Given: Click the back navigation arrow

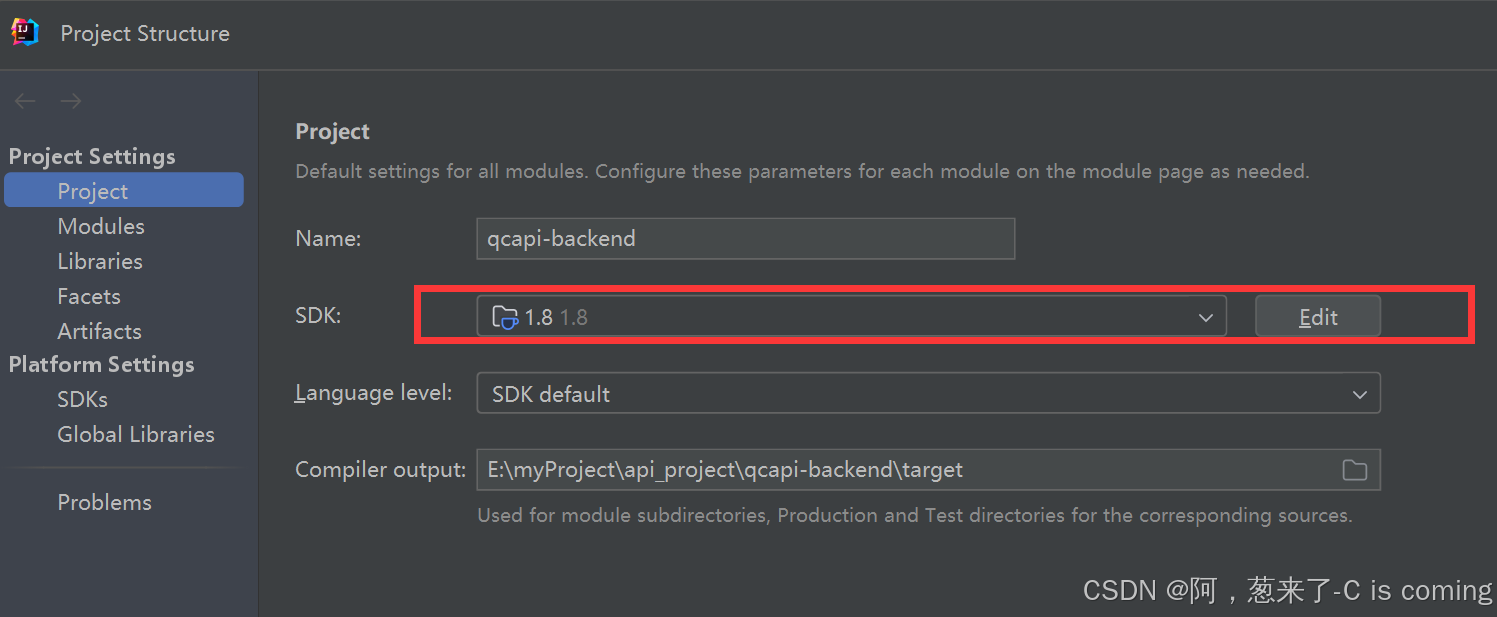Looking at the screenshot, I should click(25, 101).
